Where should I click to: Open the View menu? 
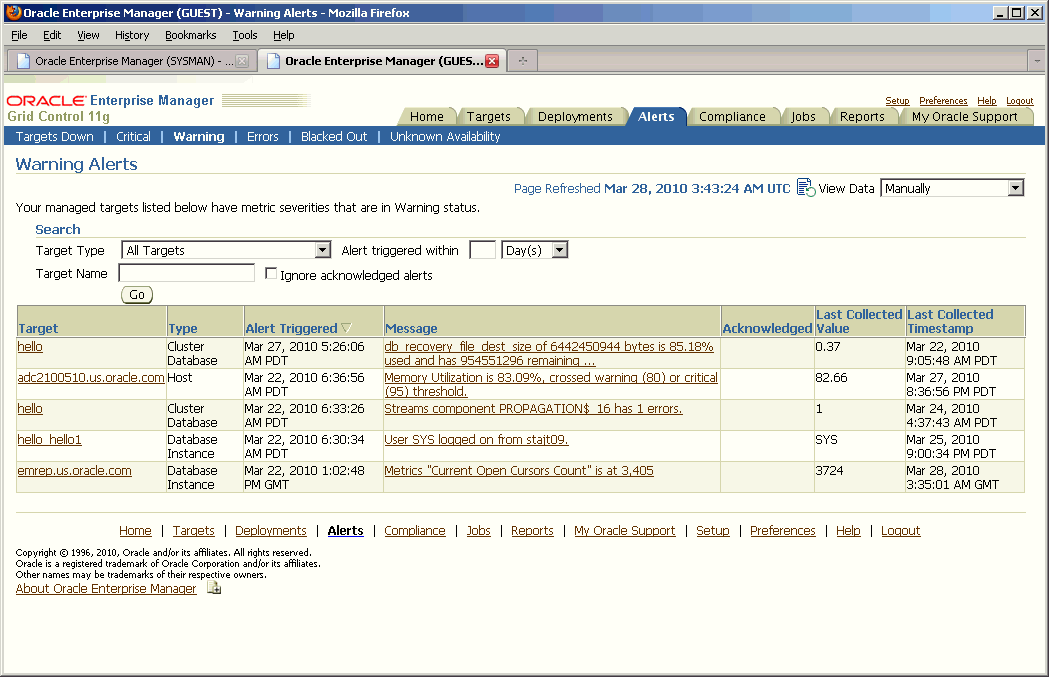coord(88,35)
